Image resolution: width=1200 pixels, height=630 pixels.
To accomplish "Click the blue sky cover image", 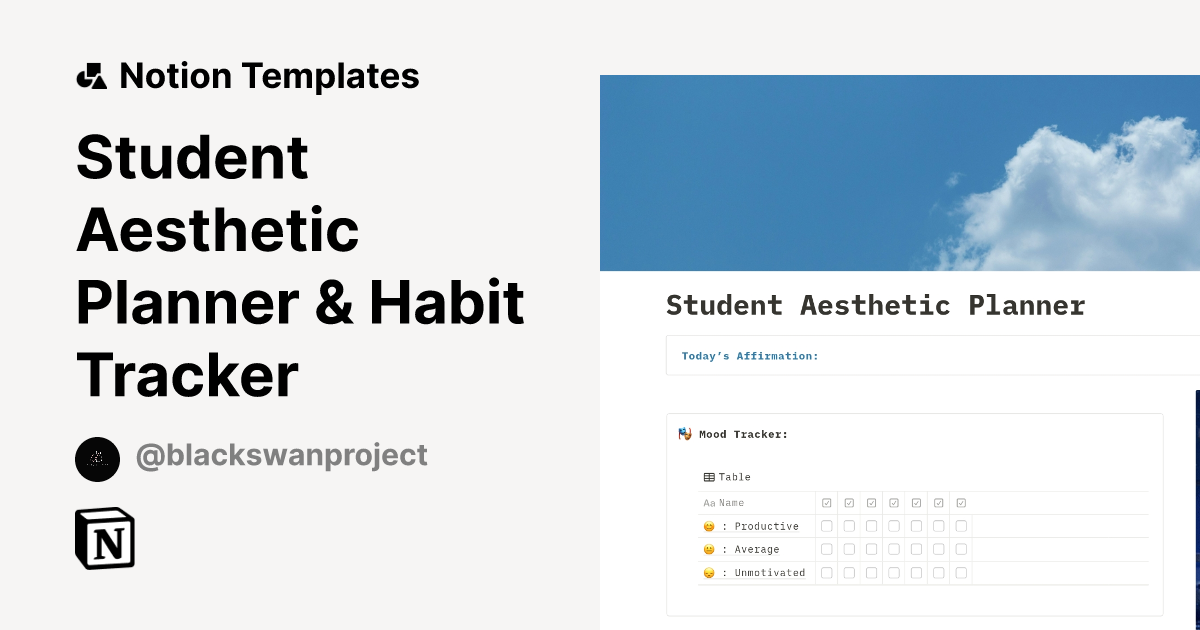I will point(899,170).
